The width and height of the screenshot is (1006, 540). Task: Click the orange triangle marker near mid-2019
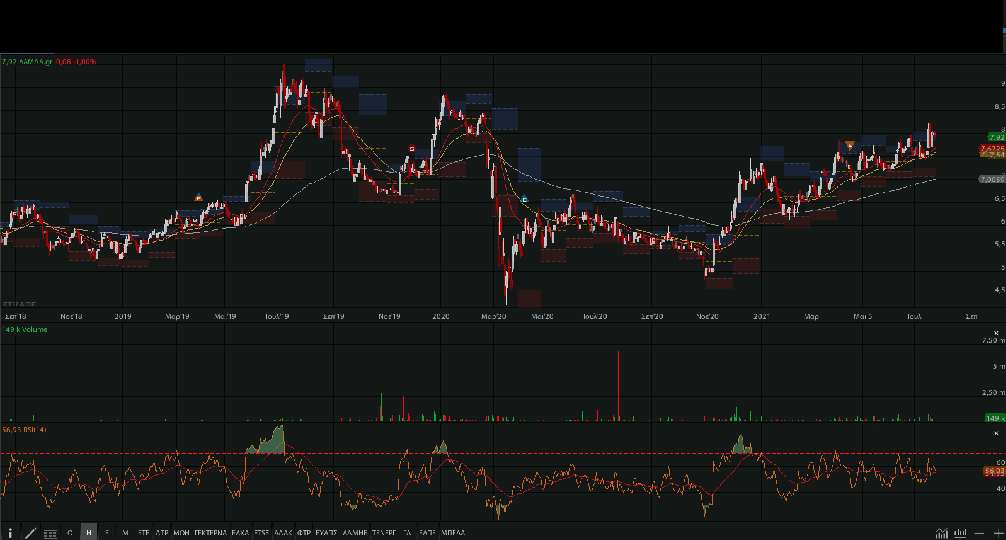(x=198, y=197)
